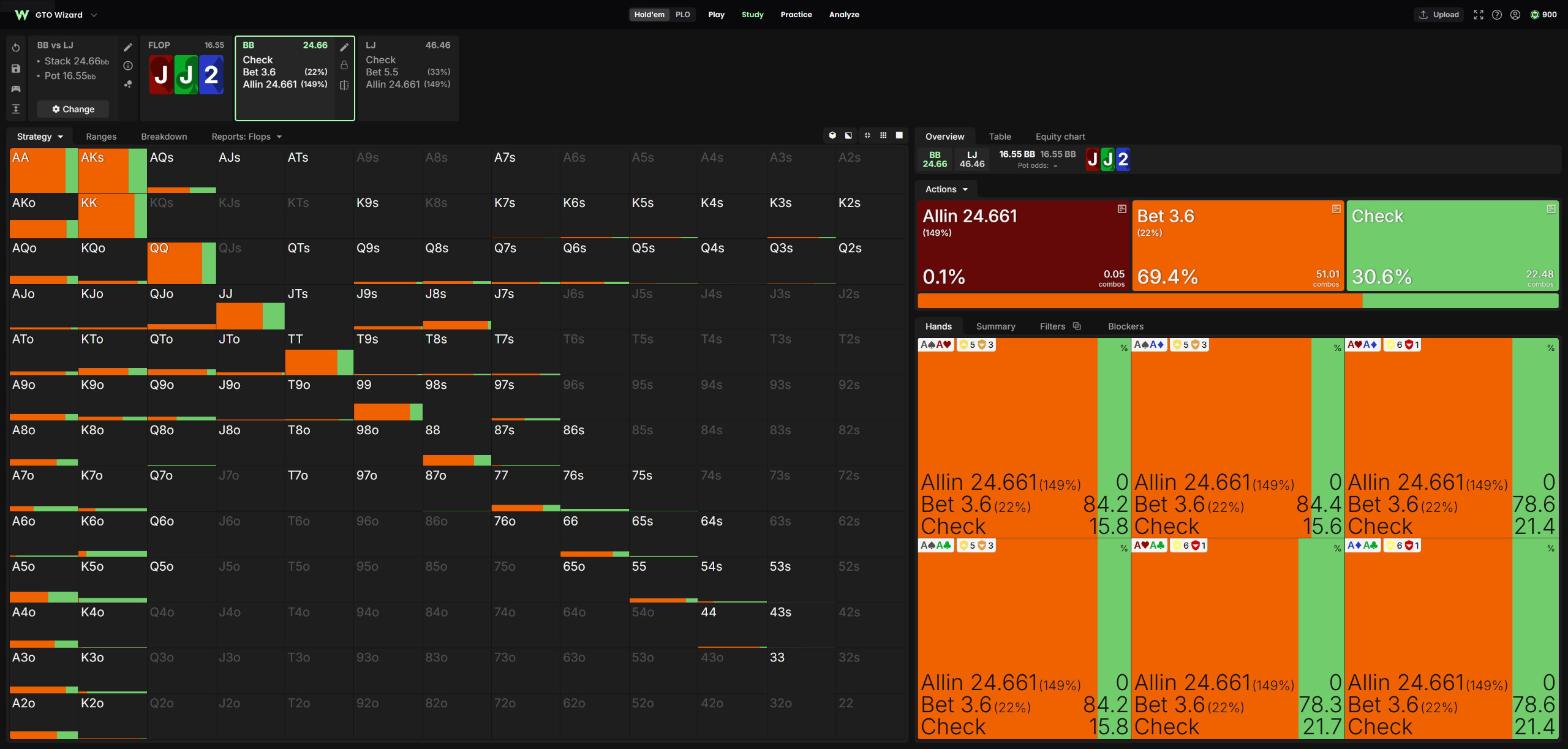Click the Upload button
Viewport: 1568px width, 749px height.
pyautogui.click(x=1438, y=15)
